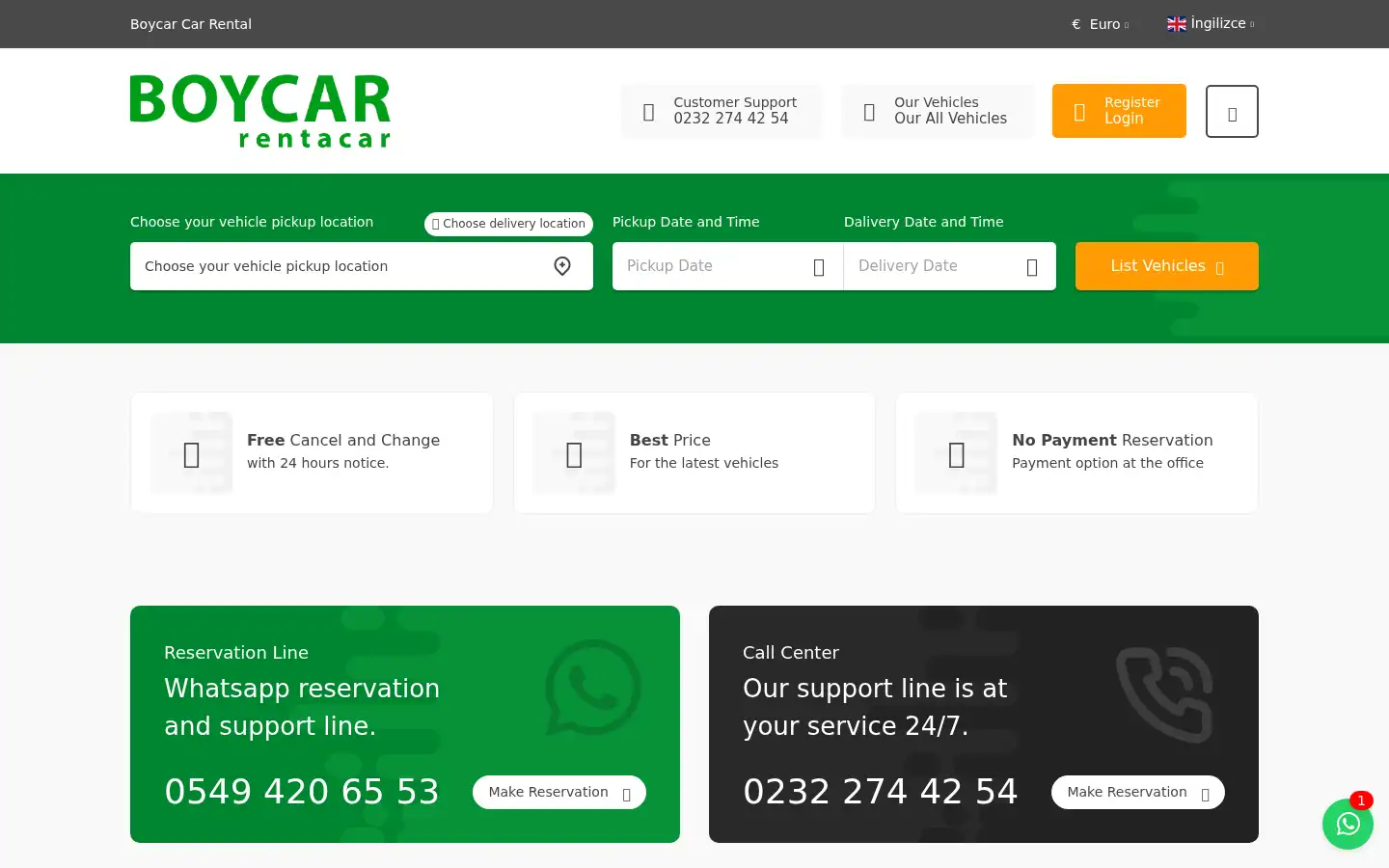The height and width of the screenshot is (868, 1389).
Task: Click the UK flag icon
Action: pyautogui.click(x=1177, y=24)
